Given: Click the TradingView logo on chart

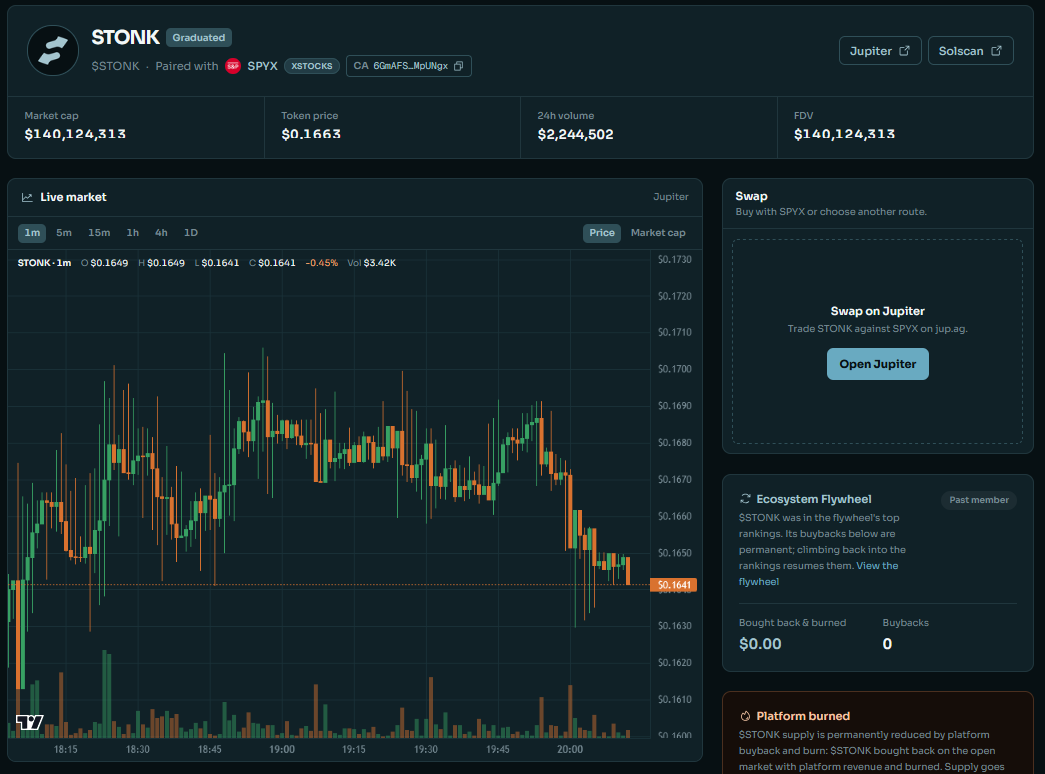Looking at the screenshot, I should click(29, 722).
